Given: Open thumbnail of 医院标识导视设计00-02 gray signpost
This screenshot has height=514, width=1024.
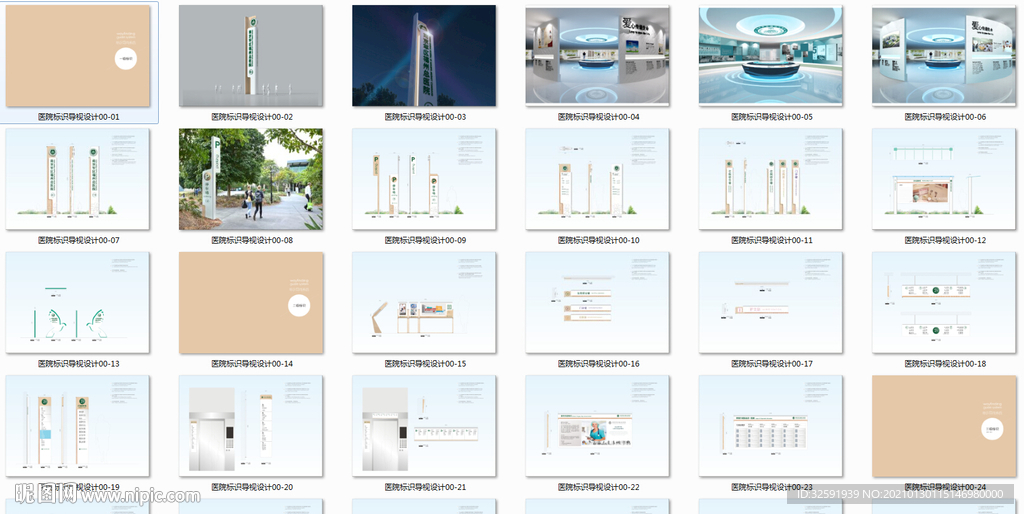Looking at the screenshot, I should [251, 56].
